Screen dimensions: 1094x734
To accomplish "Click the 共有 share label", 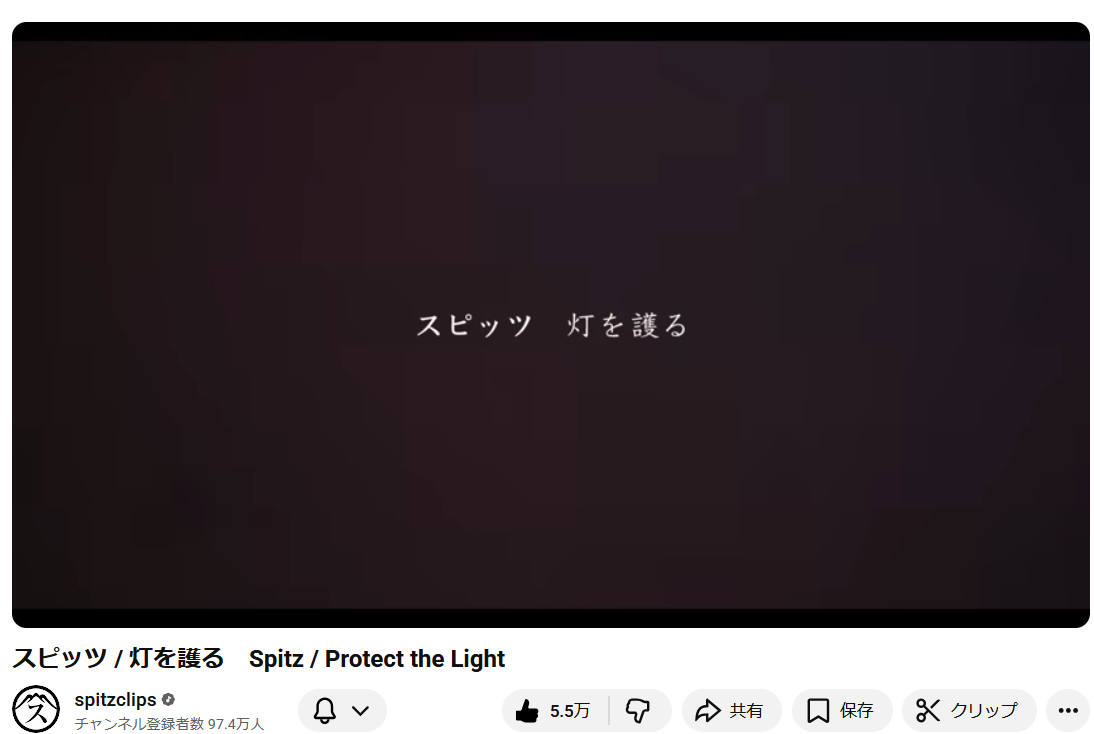I will coord(746,711).
